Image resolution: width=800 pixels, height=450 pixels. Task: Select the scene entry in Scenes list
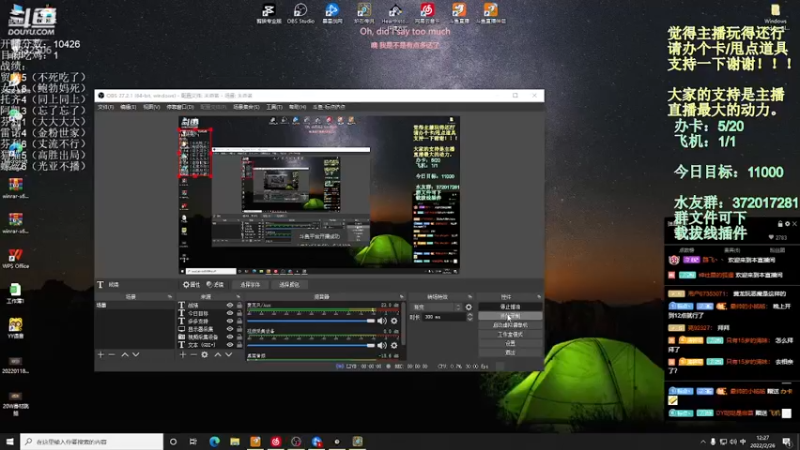click(x=135, y=305)
